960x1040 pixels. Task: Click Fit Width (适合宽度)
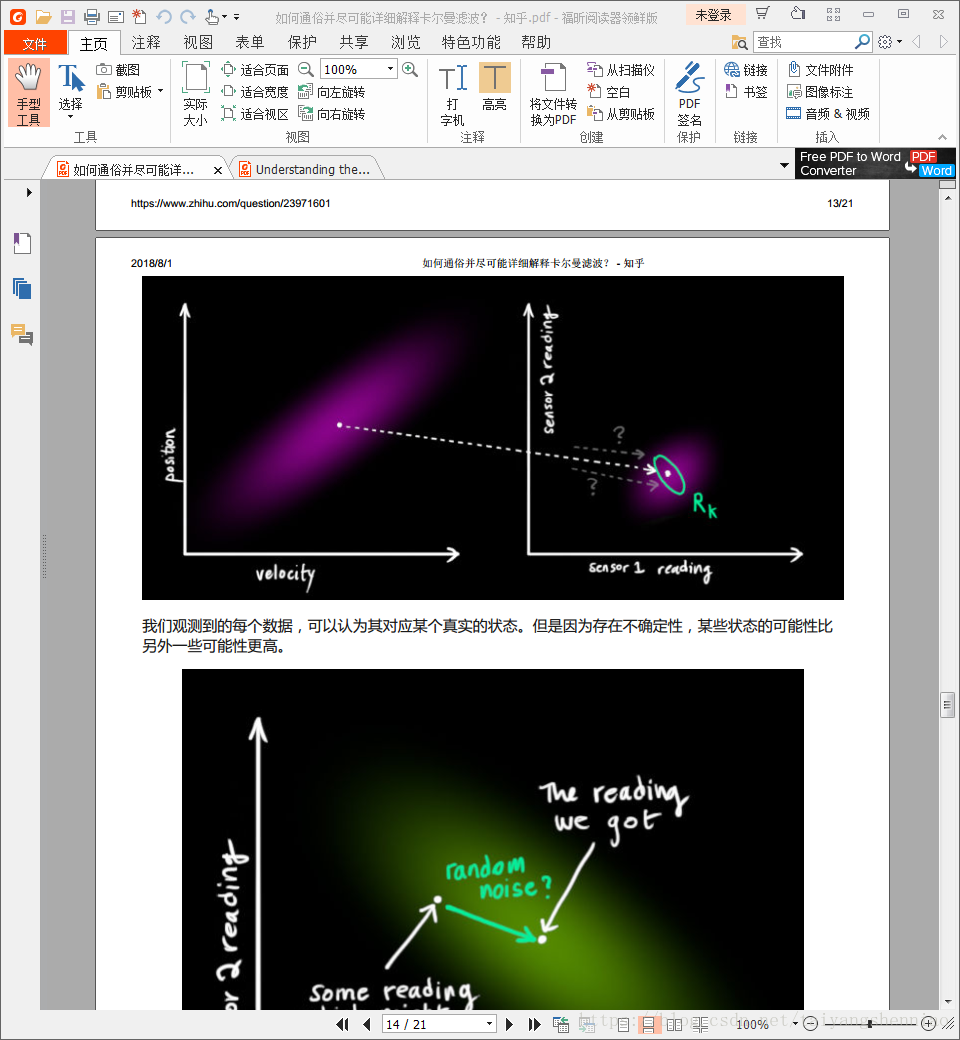click(255, 92)
